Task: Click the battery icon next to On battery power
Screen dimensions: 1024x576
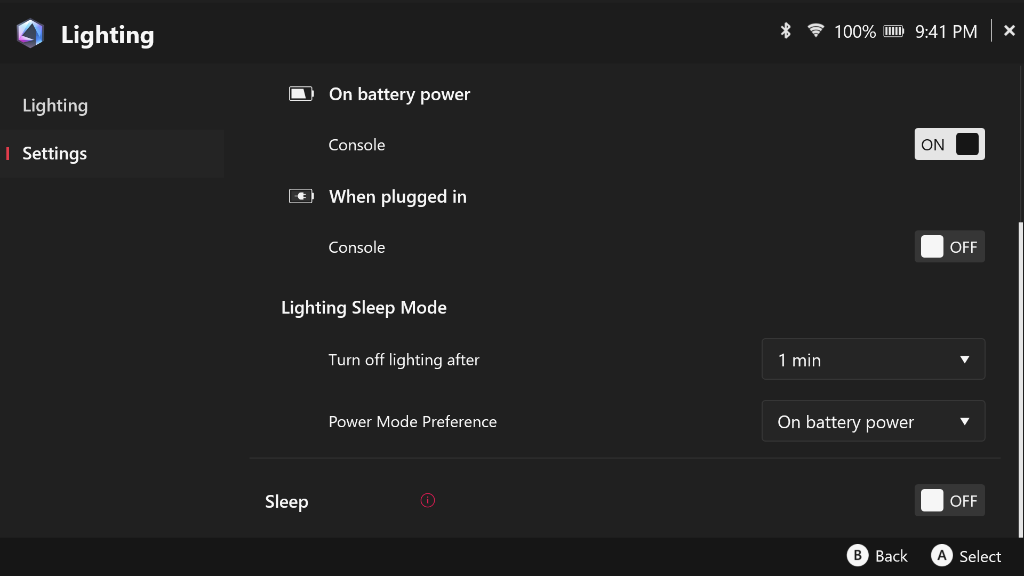Action: (x=301, y=94)
